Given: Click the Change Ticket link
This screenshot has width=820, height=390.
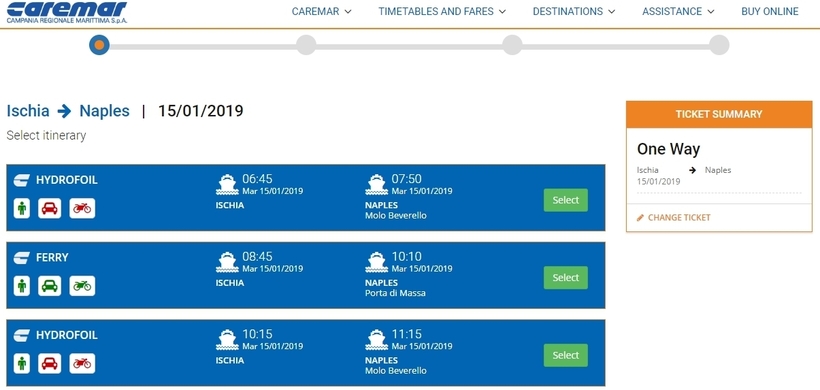Looking at the screenshot, I should [679, 217].
